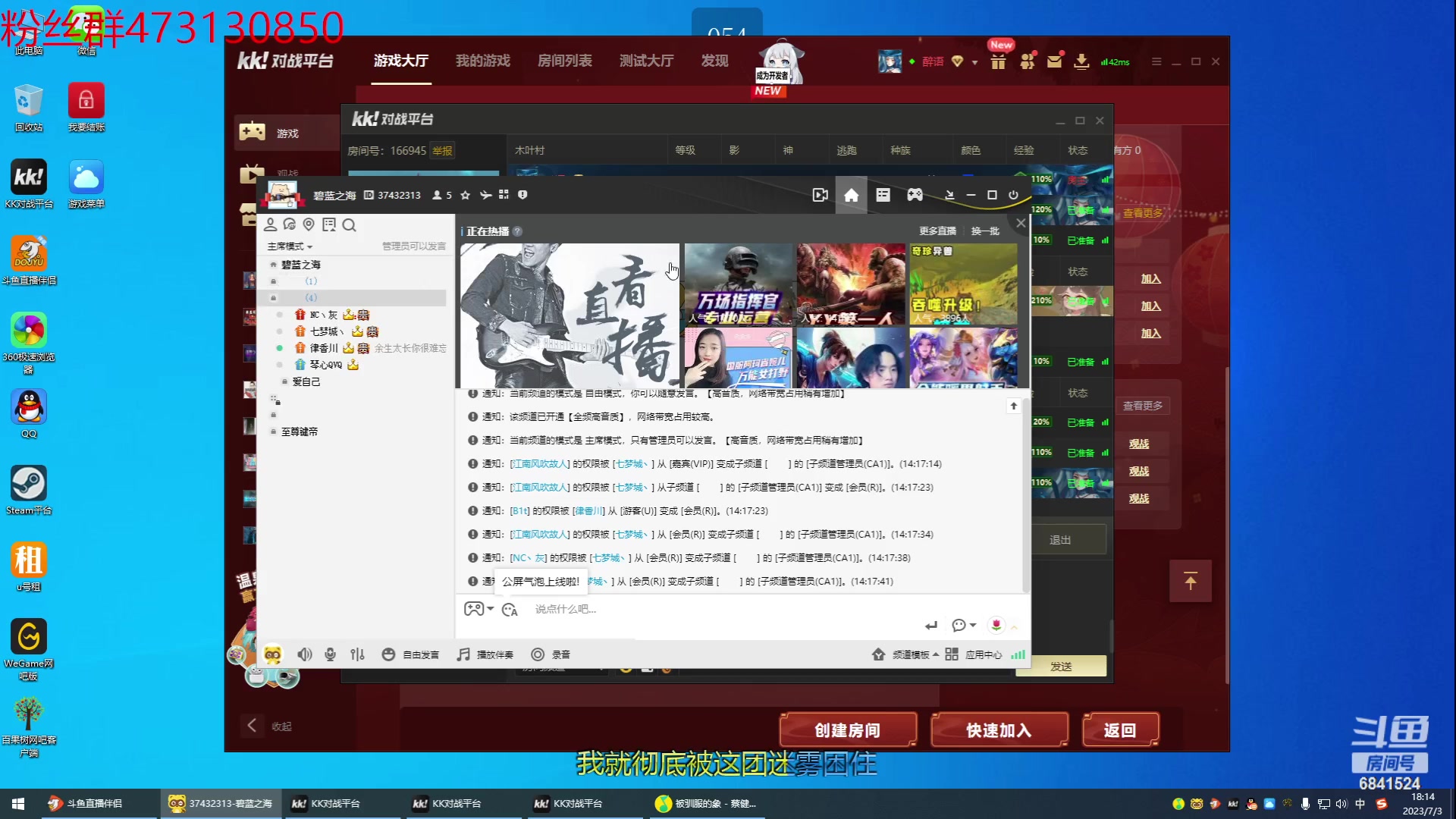The height and width of the screenshot is (819, 1456).
Task: Switch to 发现 tab
Action: point(714,61)
